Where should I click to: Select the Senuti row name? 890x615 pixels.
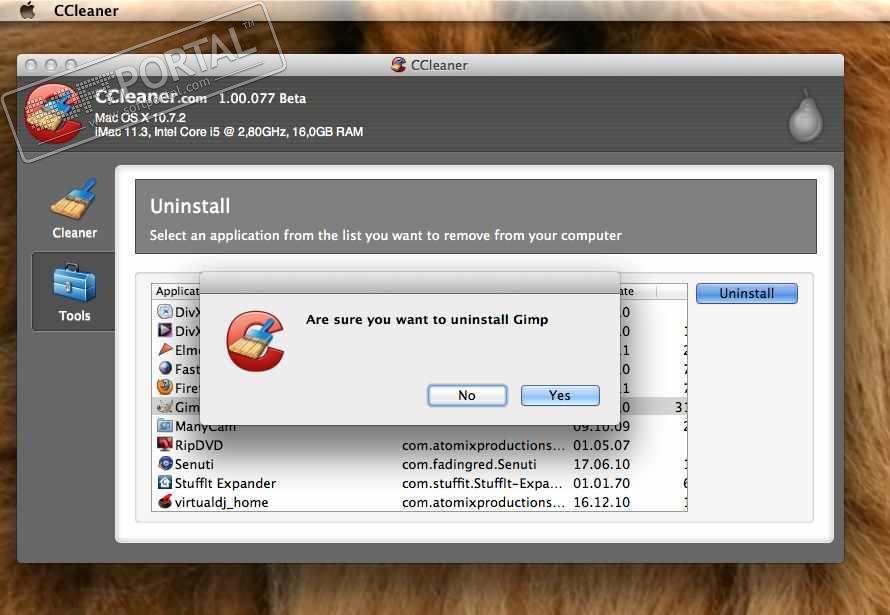click(194, 464)
